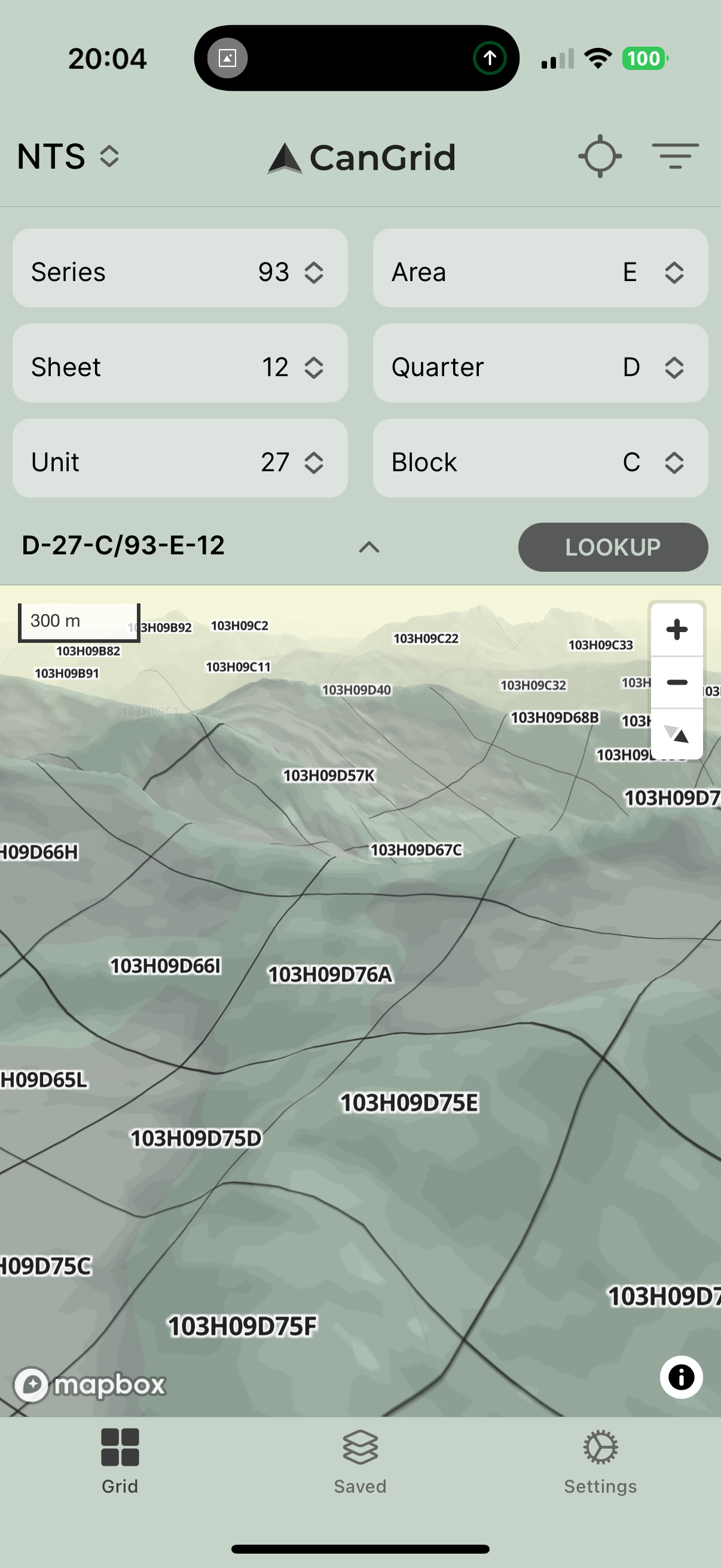Switch to the Grid tab
This screenshot has width=721, height=1568.
tap(120, 1462)
